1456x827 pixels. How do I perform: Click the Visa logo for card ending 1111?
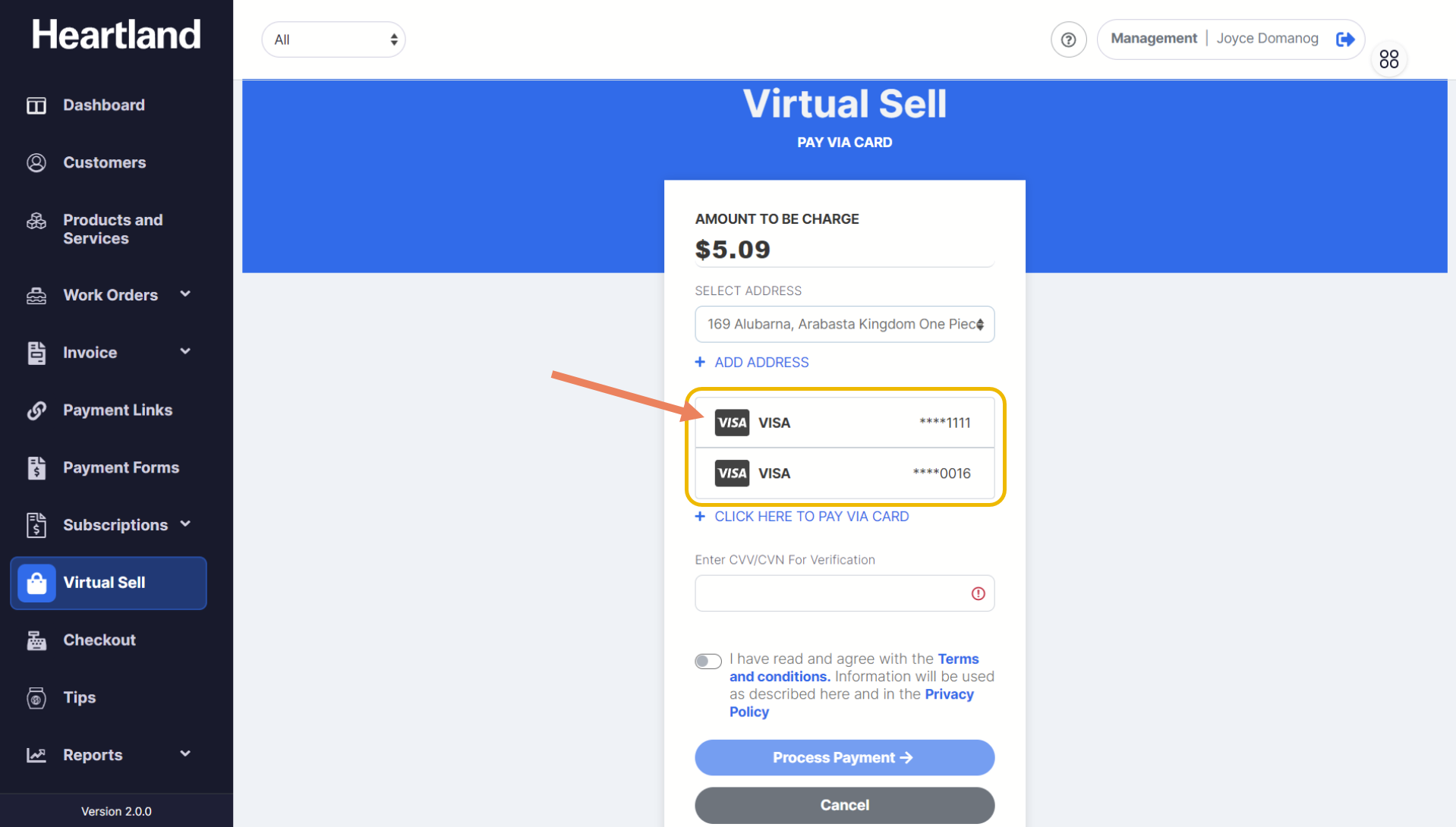tap(732, 423)
